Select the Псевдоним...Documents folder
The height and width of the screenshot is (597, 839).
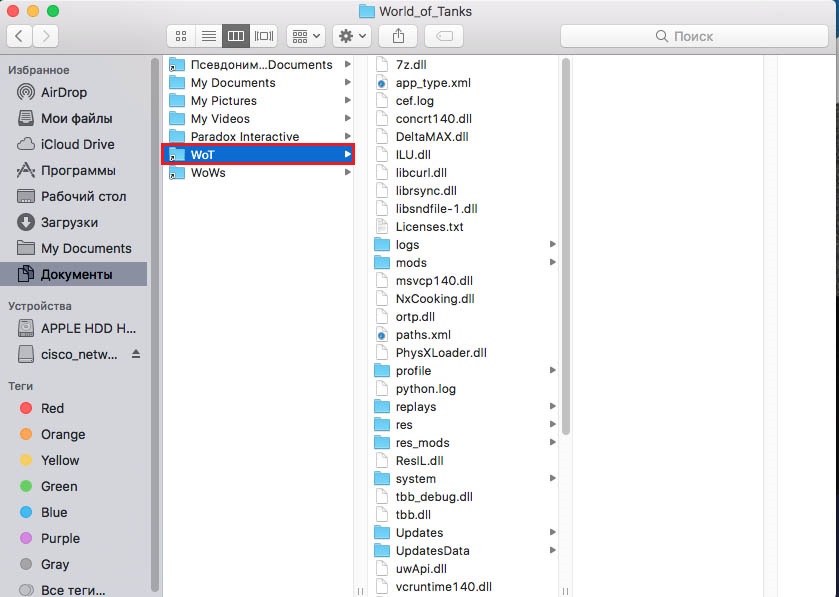point(259,65)
